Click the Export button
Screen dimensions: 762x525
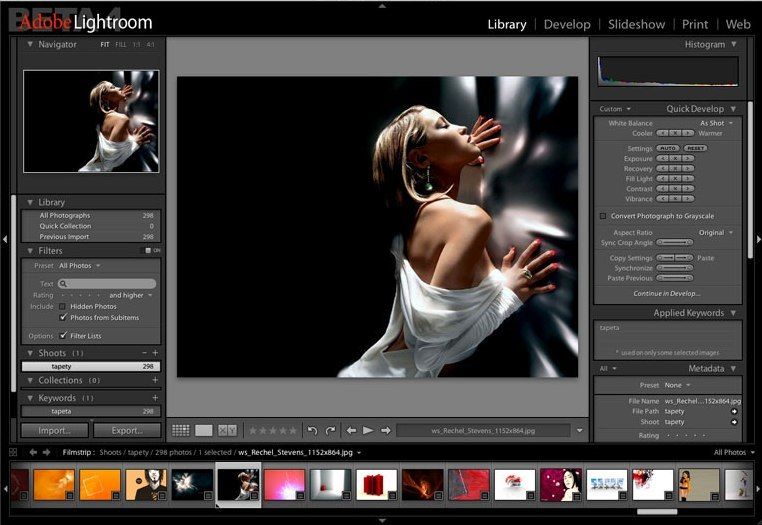126,430
